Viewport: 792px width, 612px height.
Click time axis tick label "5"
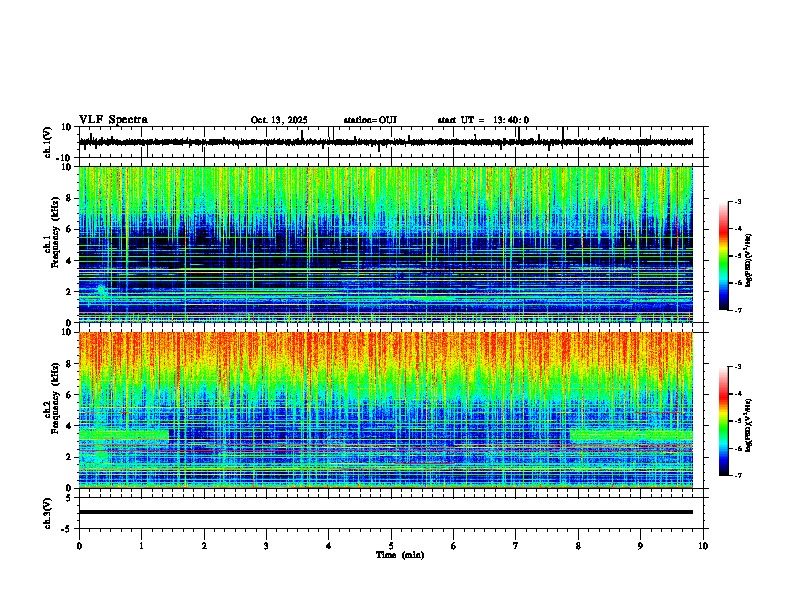coord(391,546)
